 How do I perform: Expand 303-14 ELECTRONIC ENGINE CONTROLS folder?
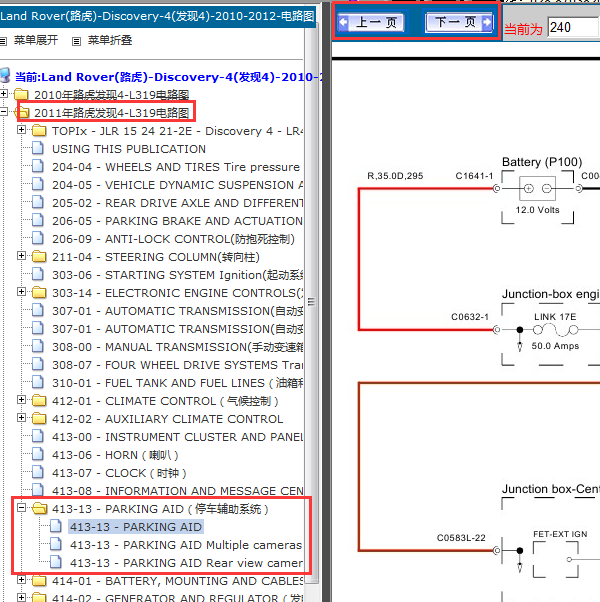[x=21, y=292]
